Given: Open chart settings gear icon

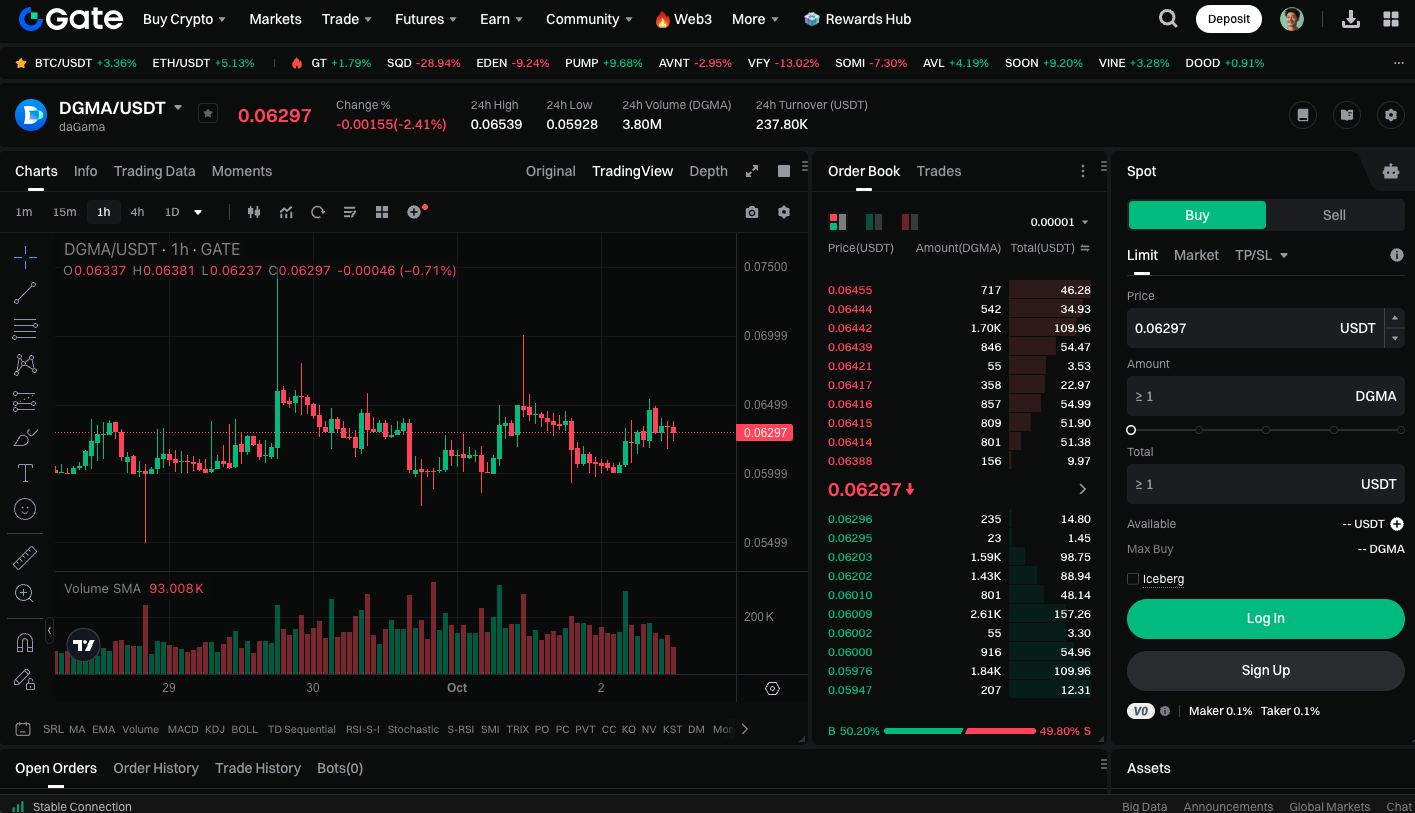Looking at the screenshot, I should coord(784,212).
